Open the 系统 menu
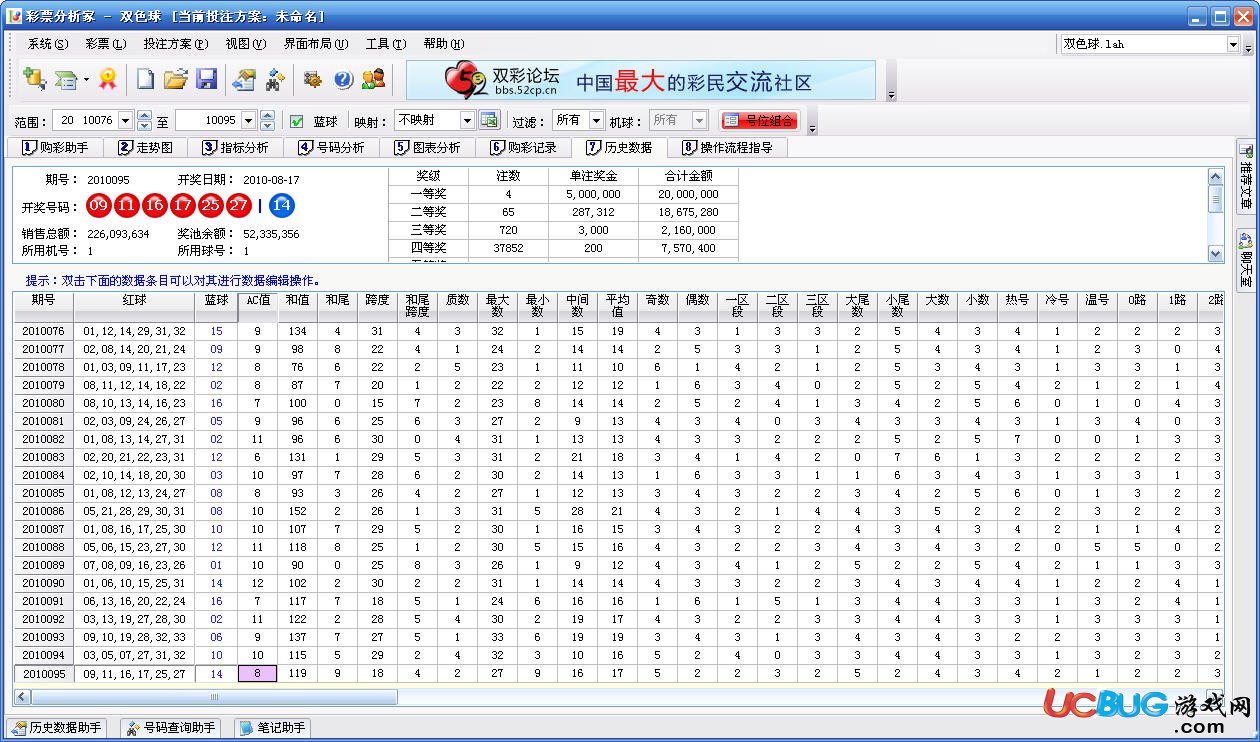1260x742 pixels. click(48, 44)
